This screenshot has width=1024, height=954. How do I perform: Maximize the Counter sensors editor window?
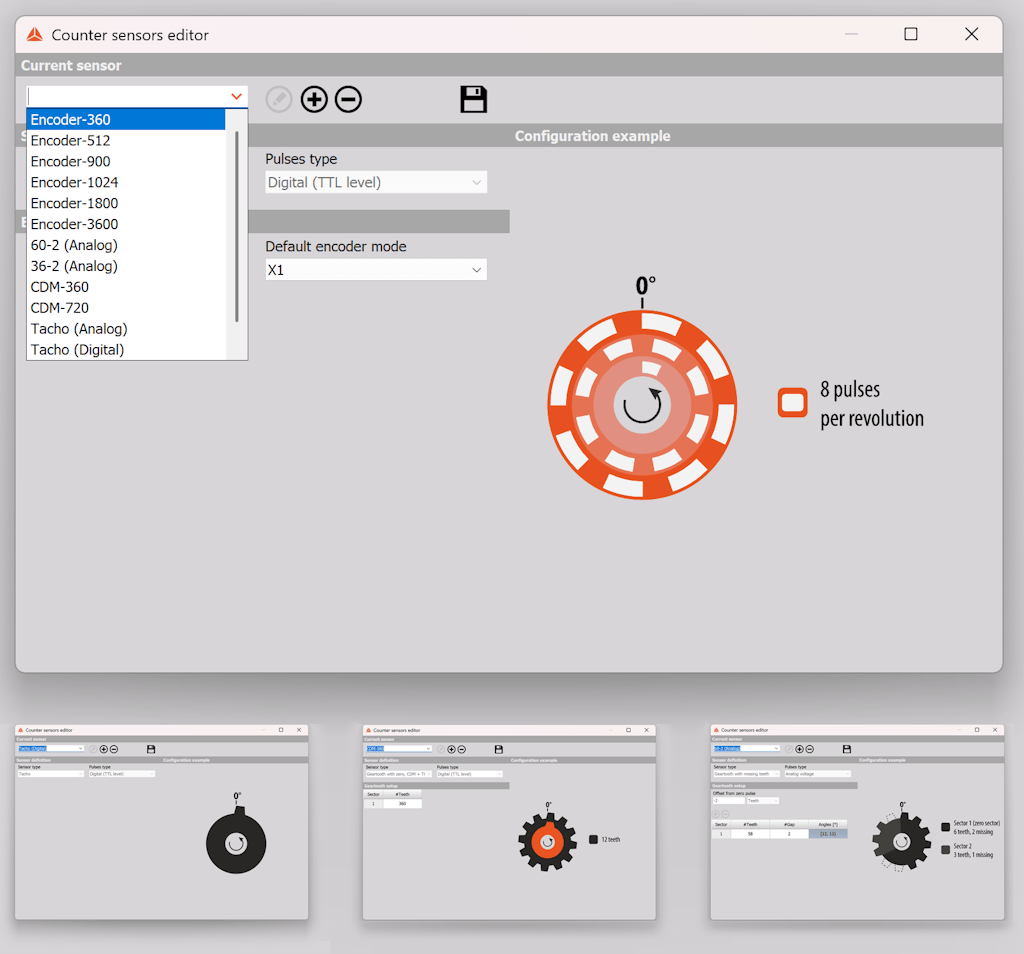(x=911, y=34)
